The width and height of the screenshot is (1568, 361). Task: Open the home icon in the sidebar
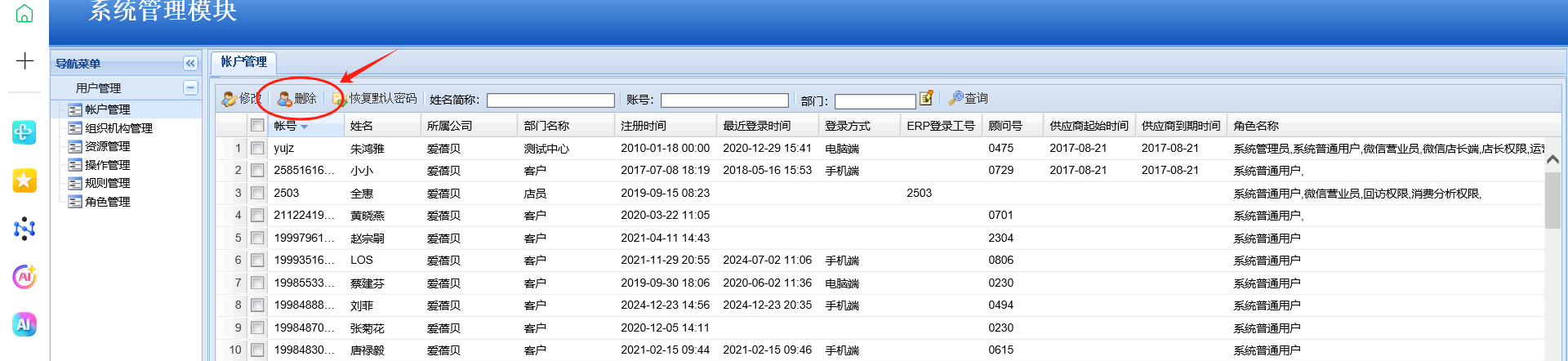[24, 13]
